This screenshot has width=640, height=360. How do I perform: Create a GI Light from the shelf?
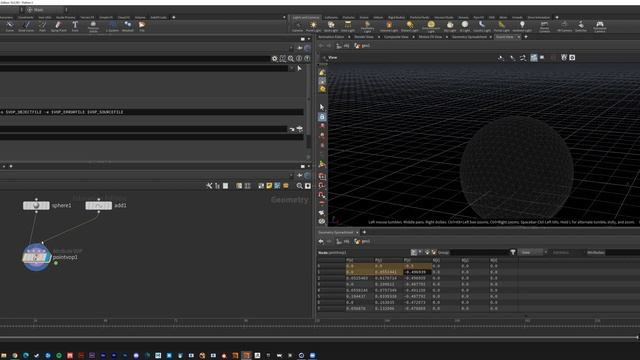coord(464,27)
